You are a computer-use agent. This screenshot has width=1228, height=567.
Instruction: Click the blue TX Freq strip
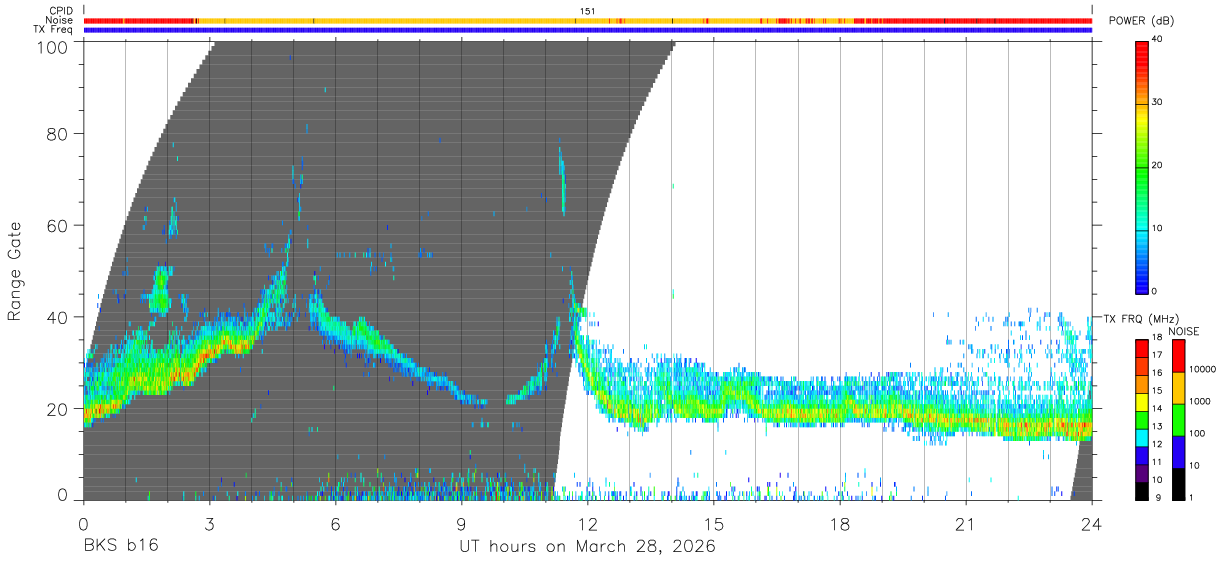click(587, 30)
